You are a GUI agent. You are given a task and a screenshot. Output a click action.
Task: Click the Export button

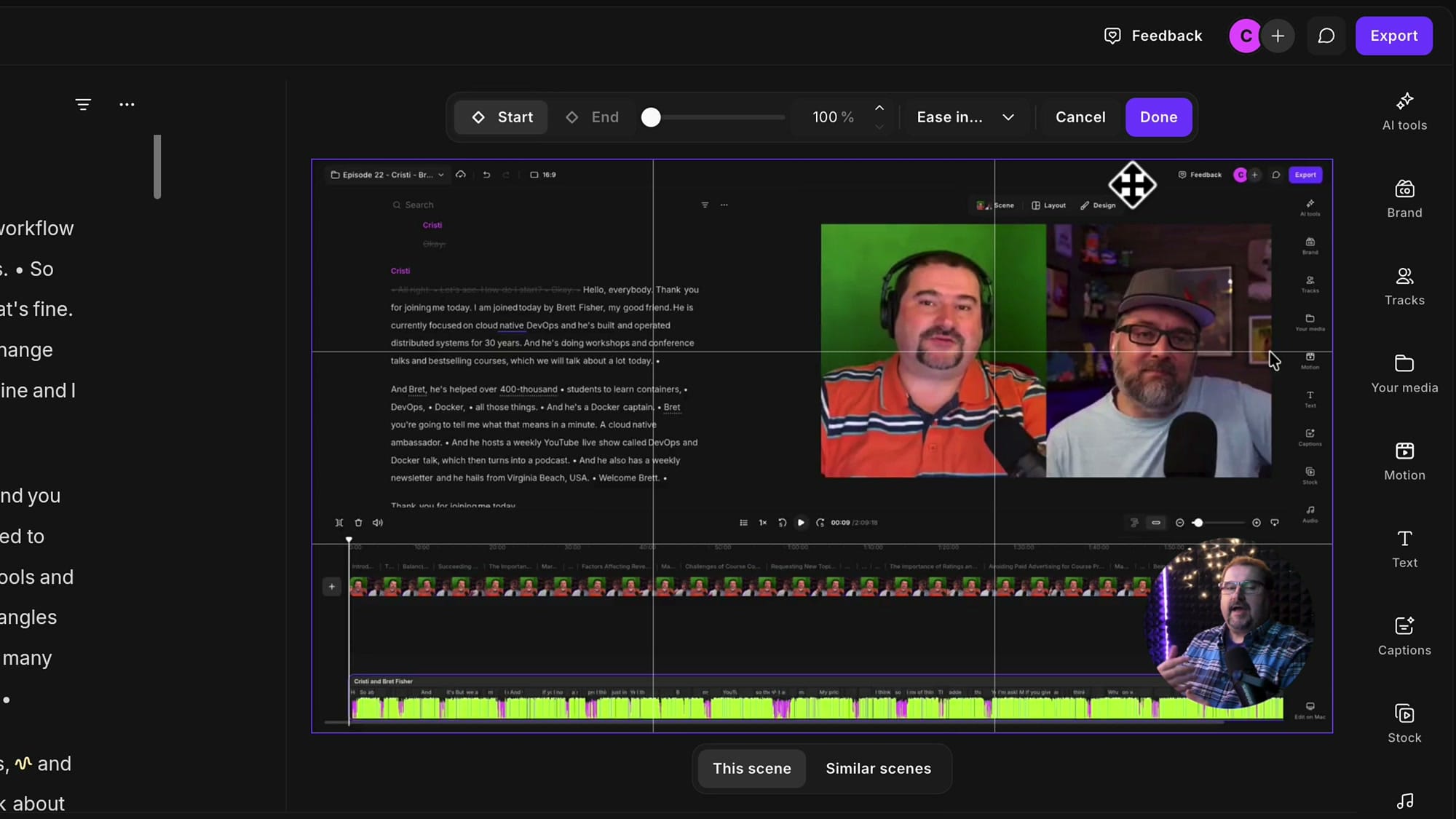point(1393,36)
